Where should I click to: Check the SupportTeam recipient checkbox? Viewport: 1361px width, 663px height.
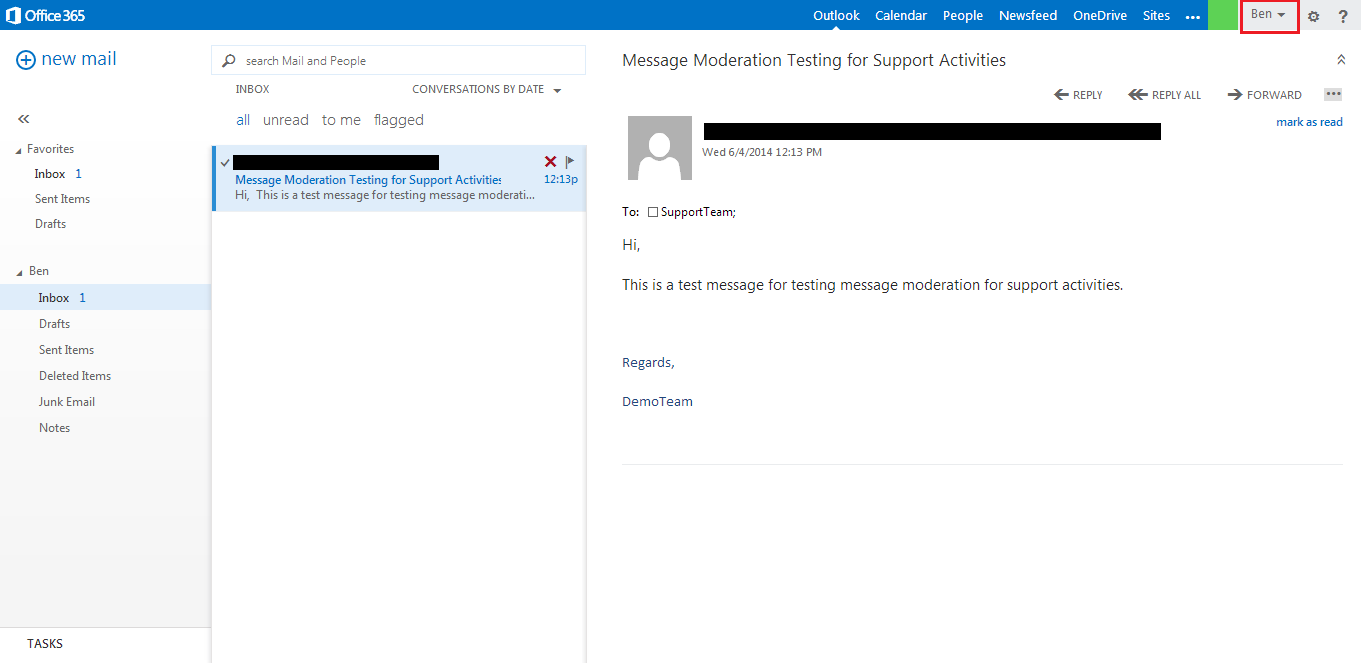click(654, 211)
